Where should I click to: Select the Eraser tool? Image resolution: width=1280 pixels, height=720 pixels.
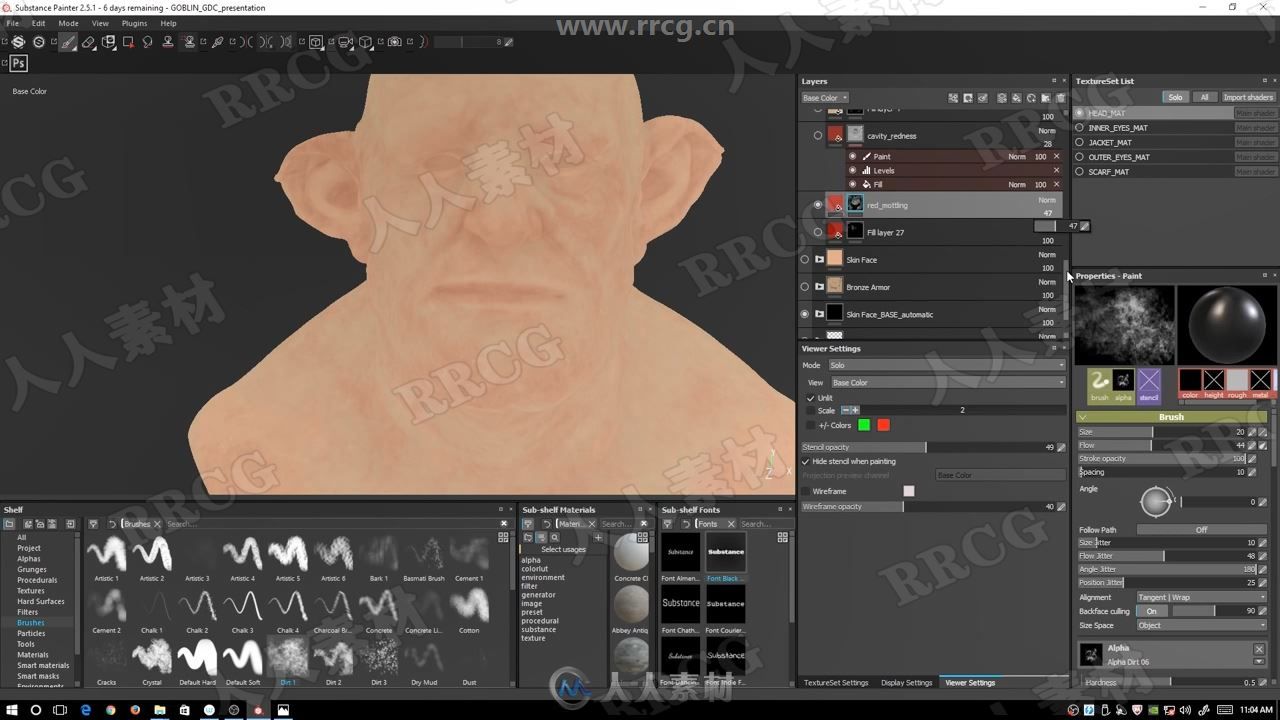pos(88,42)
